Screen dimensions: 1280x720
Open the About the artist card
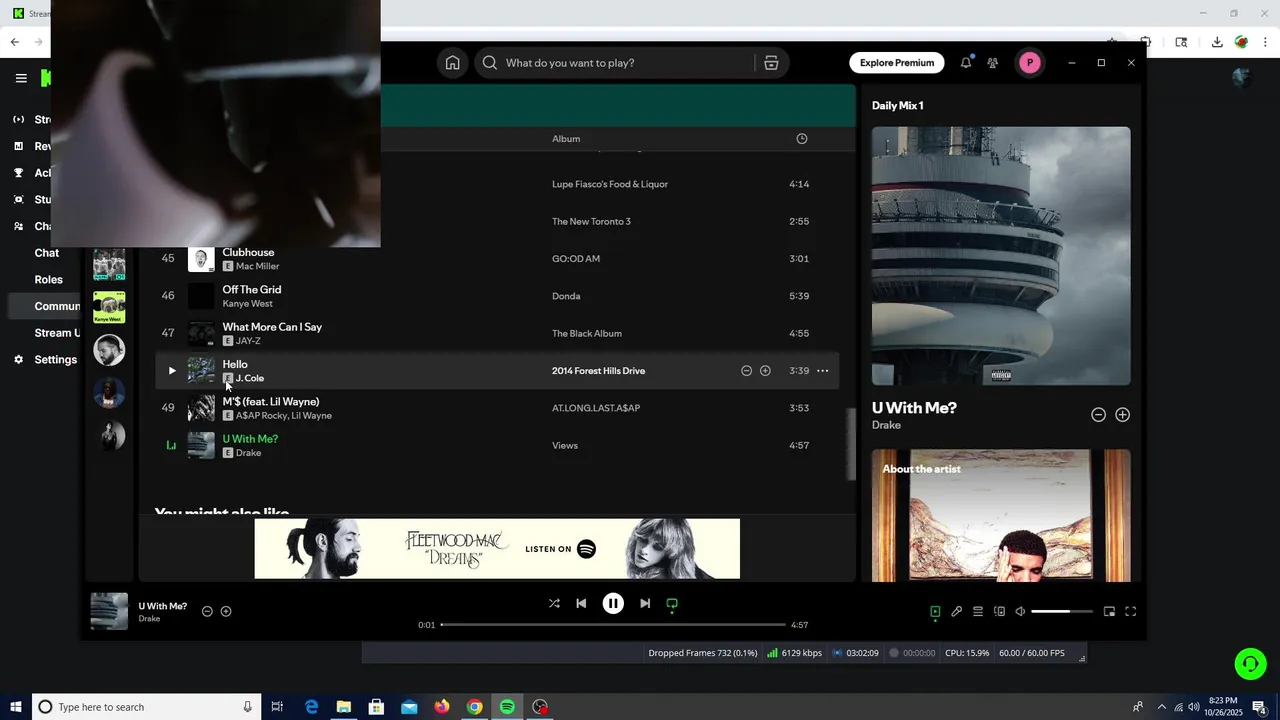tap(1001, 516)
